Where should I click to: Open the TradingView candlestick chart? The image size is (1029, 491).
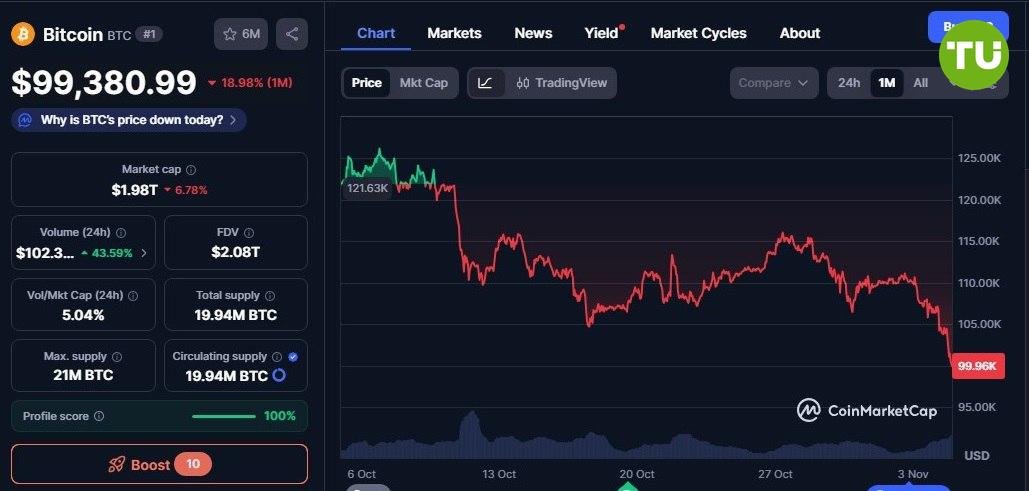click(x=562, y=83)
